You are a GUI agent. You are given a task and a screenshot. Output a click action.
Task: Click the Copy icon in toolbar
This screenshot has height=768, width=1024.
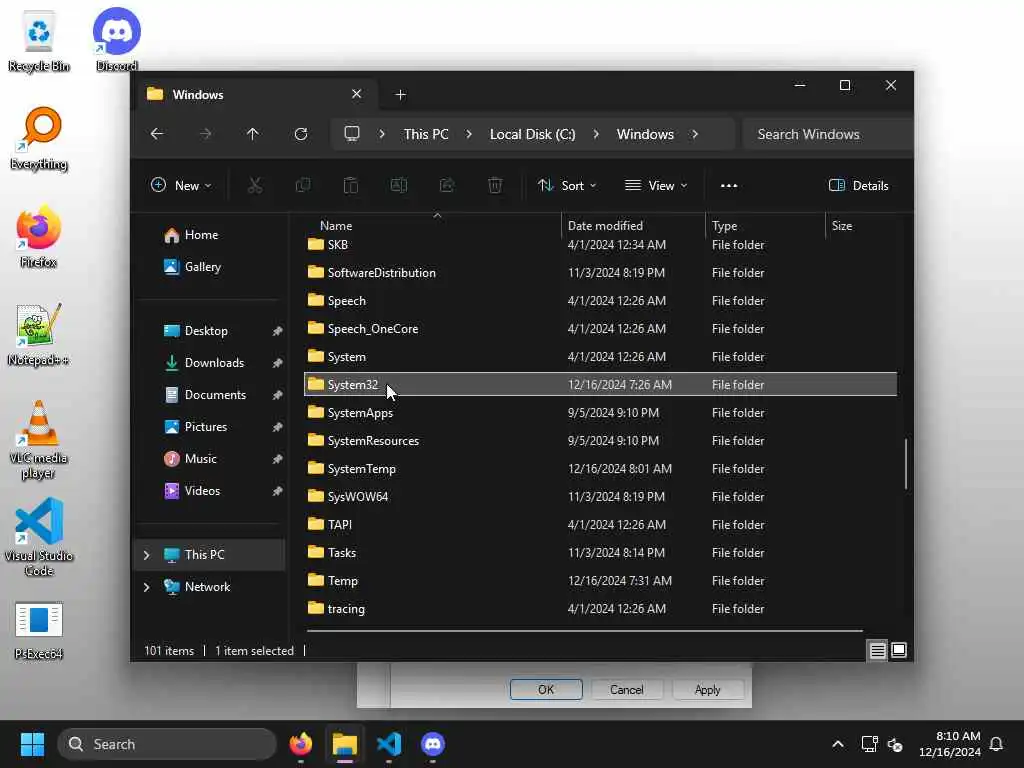[x=303, y=185]
